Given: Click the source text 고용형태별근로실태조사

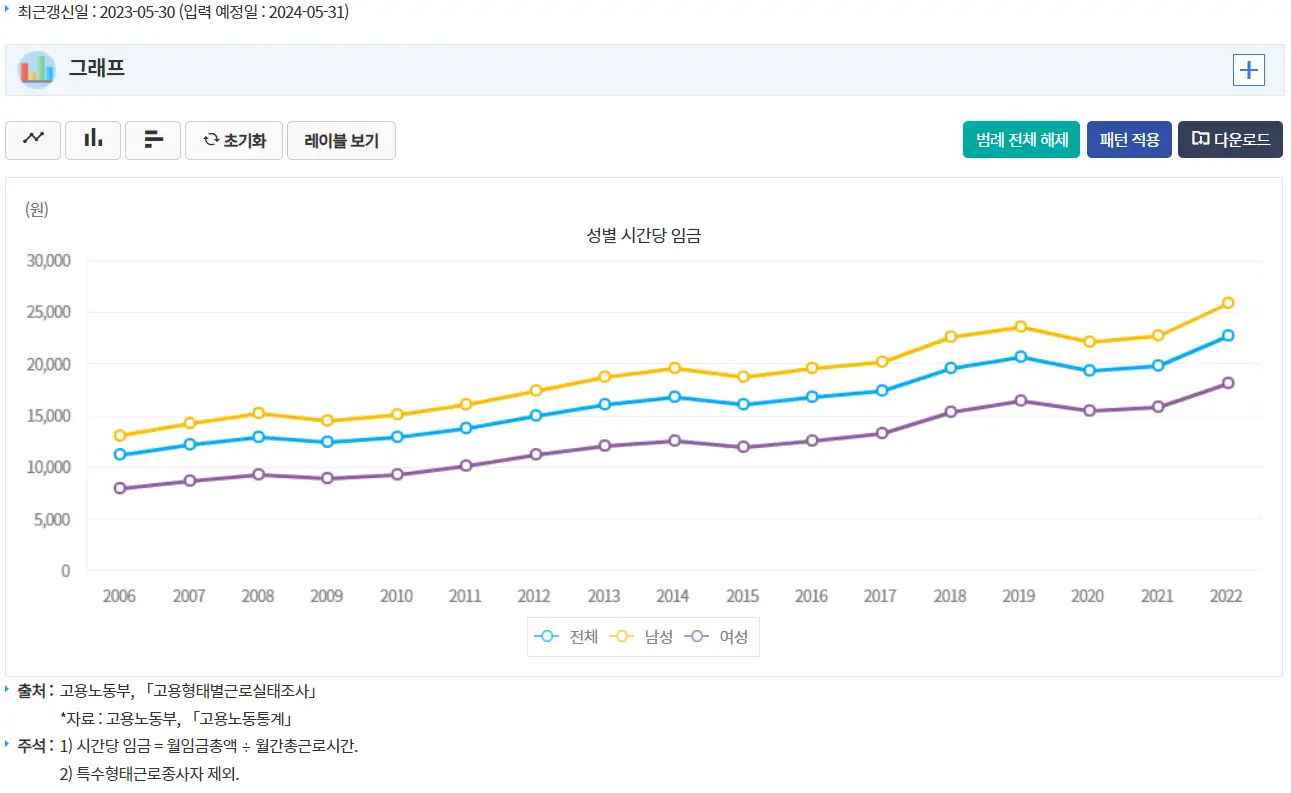Looking at the screenshot, I should pyautogui.click(x=231, y=691).
